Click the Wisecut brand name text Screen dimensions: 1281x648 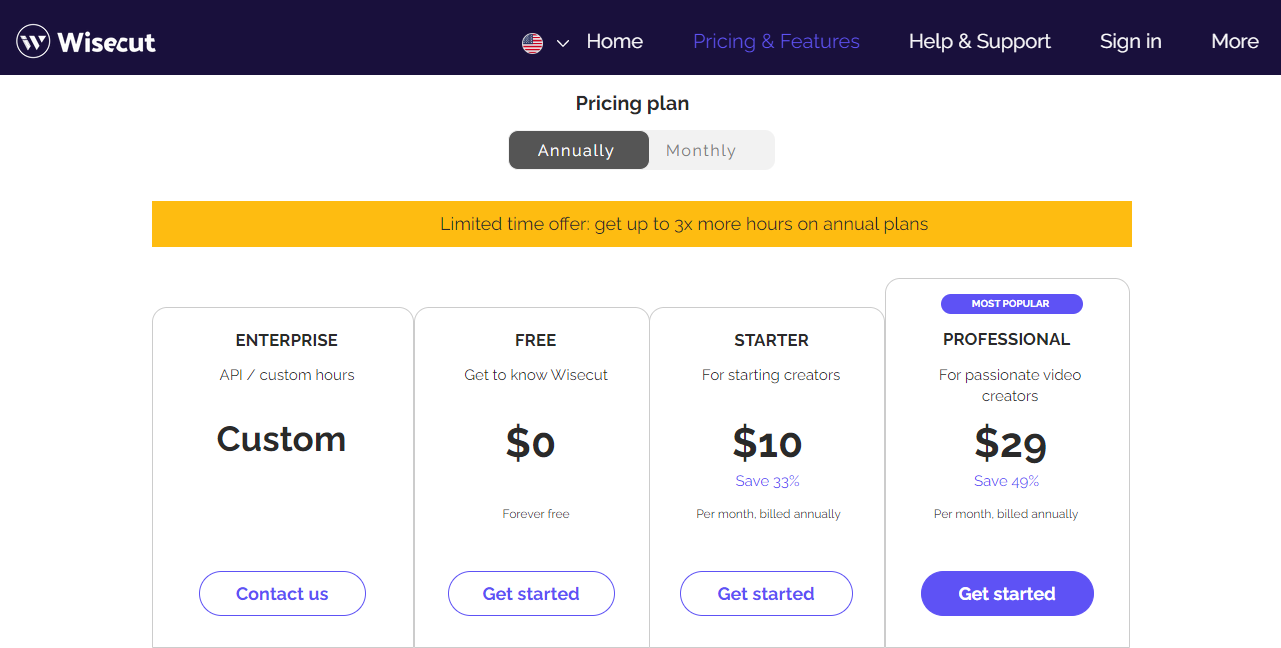coord(106,42)
